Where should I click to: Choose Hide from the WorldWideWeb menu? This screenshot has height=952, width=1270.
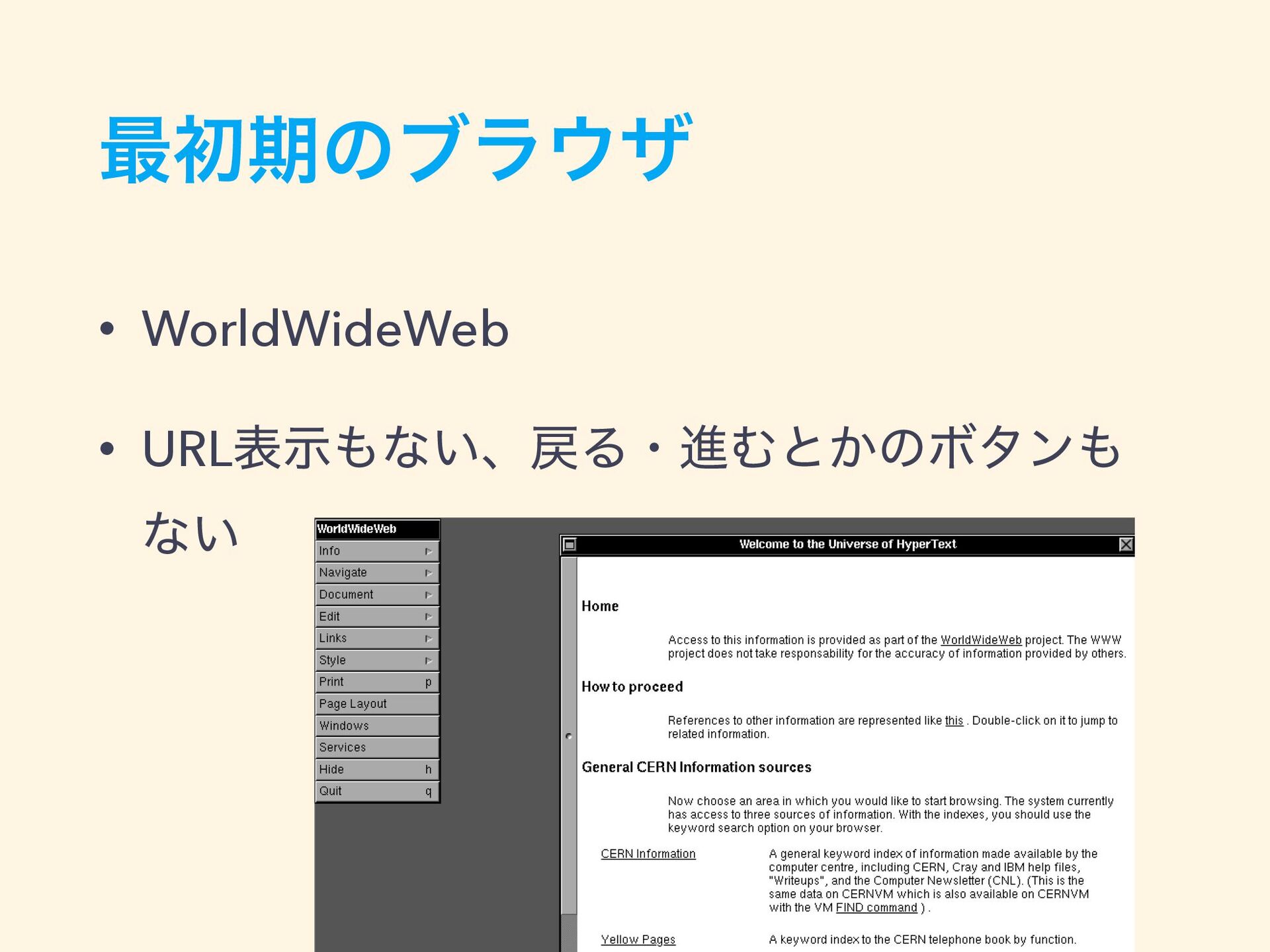point(377,769)
